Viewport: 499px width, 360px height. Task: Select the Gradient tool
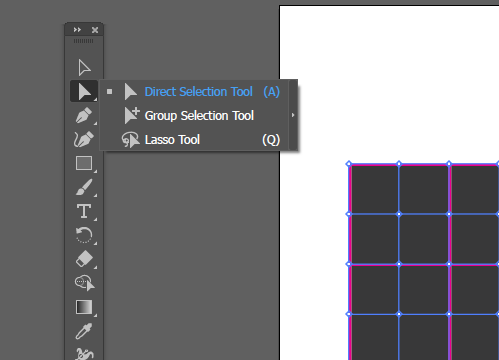84,307
